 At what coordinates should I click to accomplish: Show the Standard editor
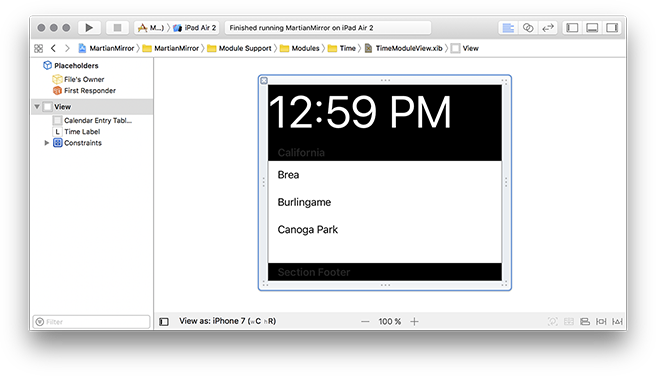(508, 28)
